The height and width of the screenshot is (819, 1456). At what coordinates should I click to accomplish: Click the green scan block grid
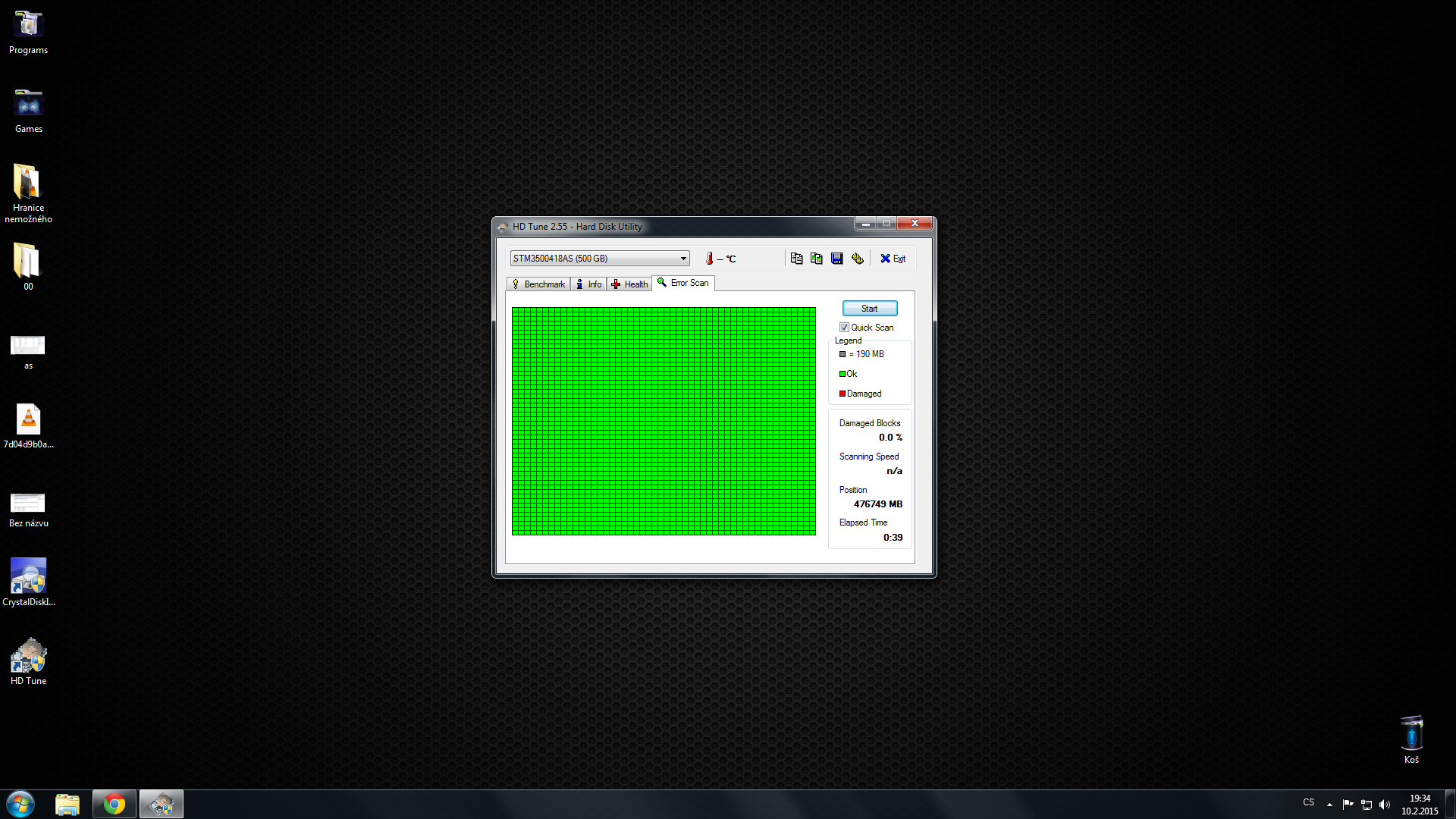[664, 421]
